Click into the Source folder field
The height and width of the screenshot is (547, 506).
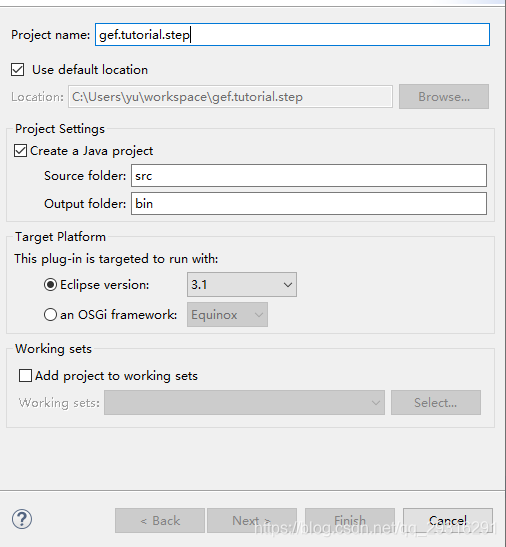tap(309, 175)
